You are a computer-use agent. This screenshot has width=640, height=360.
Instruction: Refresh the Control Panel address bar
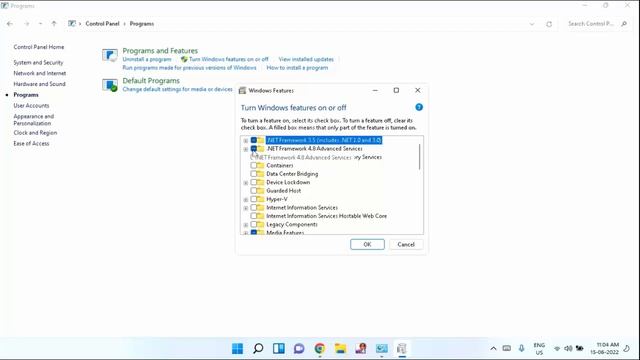pos(549,24)
